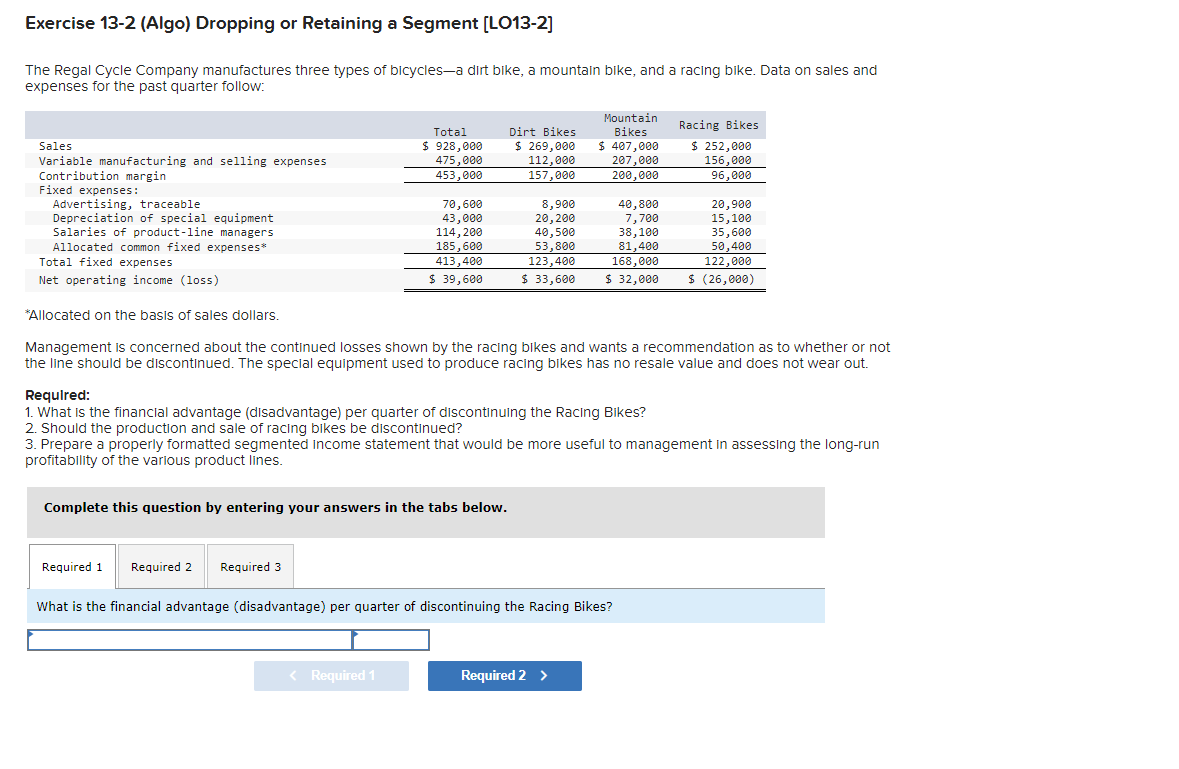Click the Mountain Bikes column header

click(x=630, y=124)
